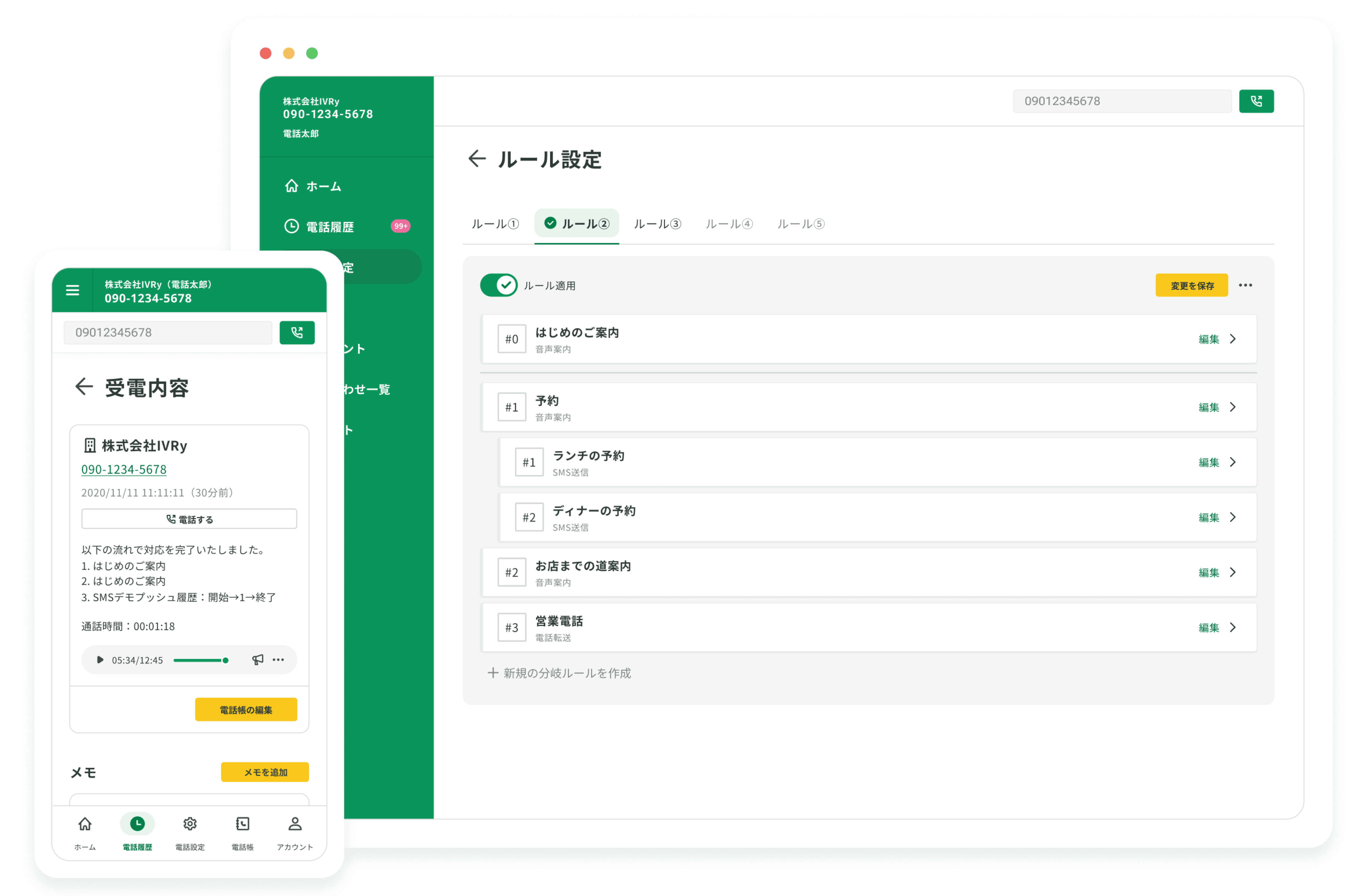Open chevron on the ランチの予約 row
The height and width of the screenshot is (896, 1372).
coord(1233,462)
